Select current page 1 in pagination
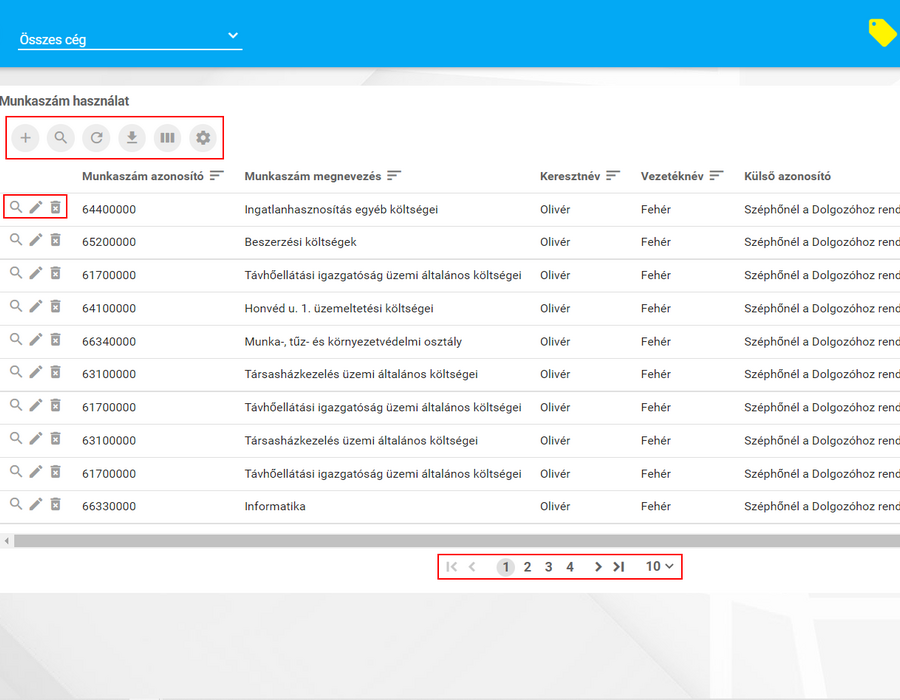This screenshot has width=900, height=700. (506, 567)
